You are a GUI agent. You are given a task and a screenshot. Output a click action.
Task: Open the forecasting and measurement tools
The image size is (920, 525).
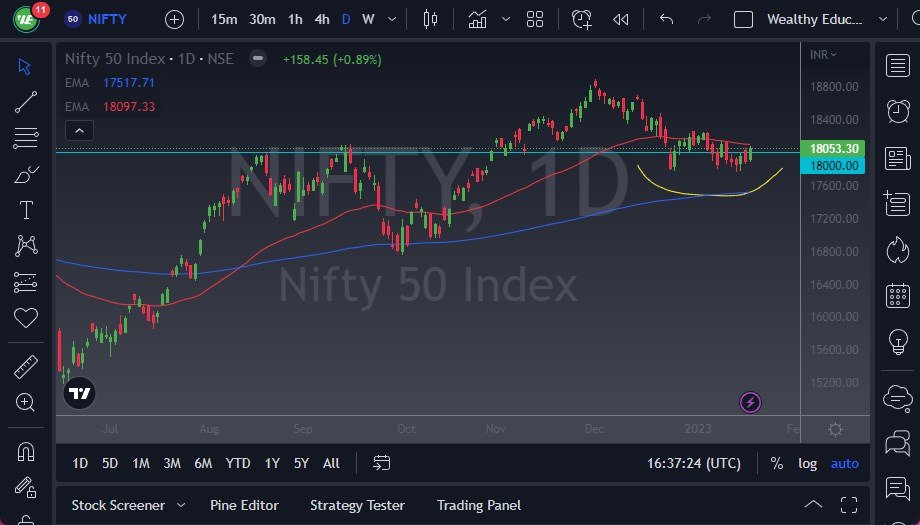pyautogui.click(x=26, y=282)
